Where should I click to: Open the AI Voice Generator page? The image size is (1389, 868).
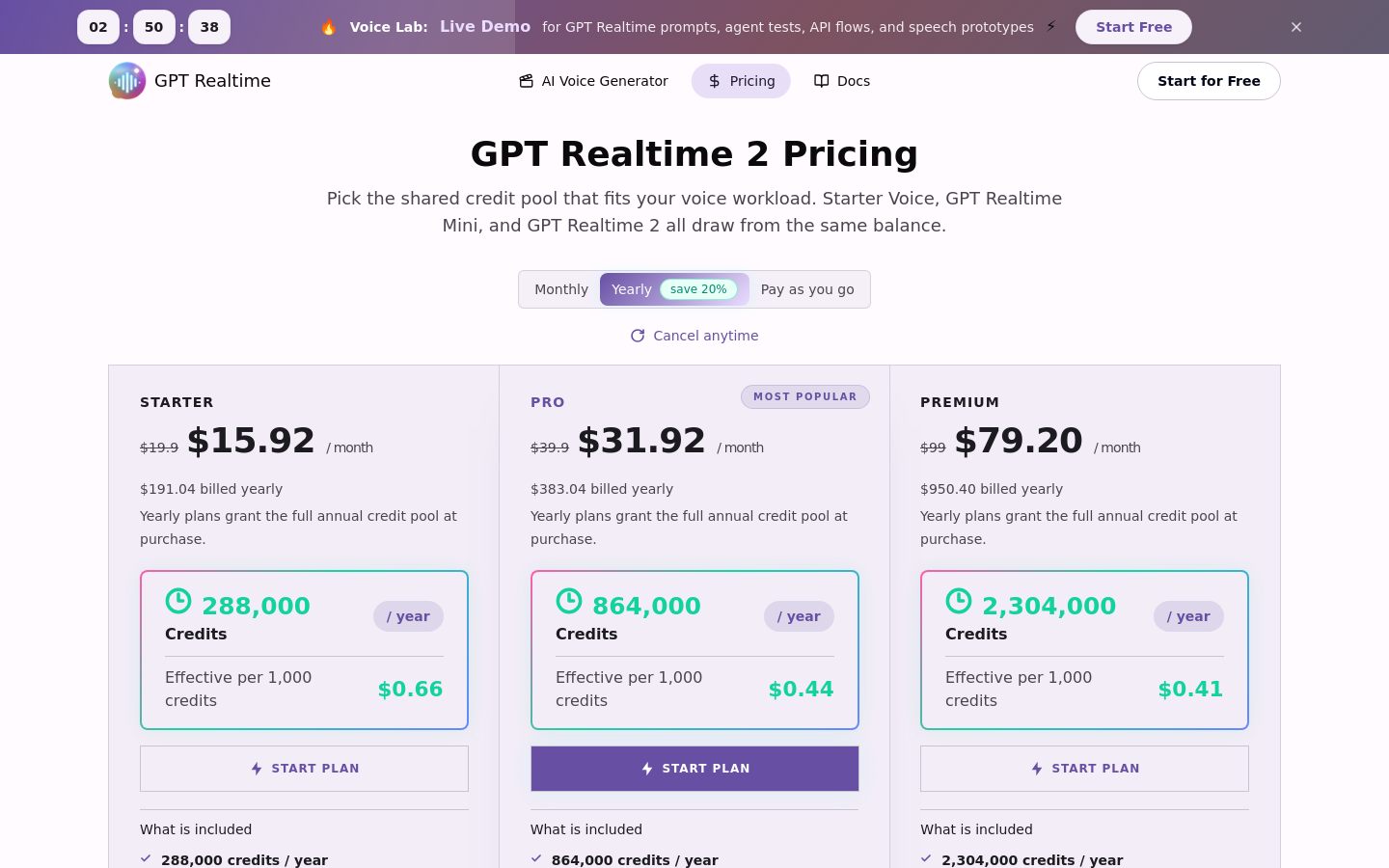pos(593,81)
